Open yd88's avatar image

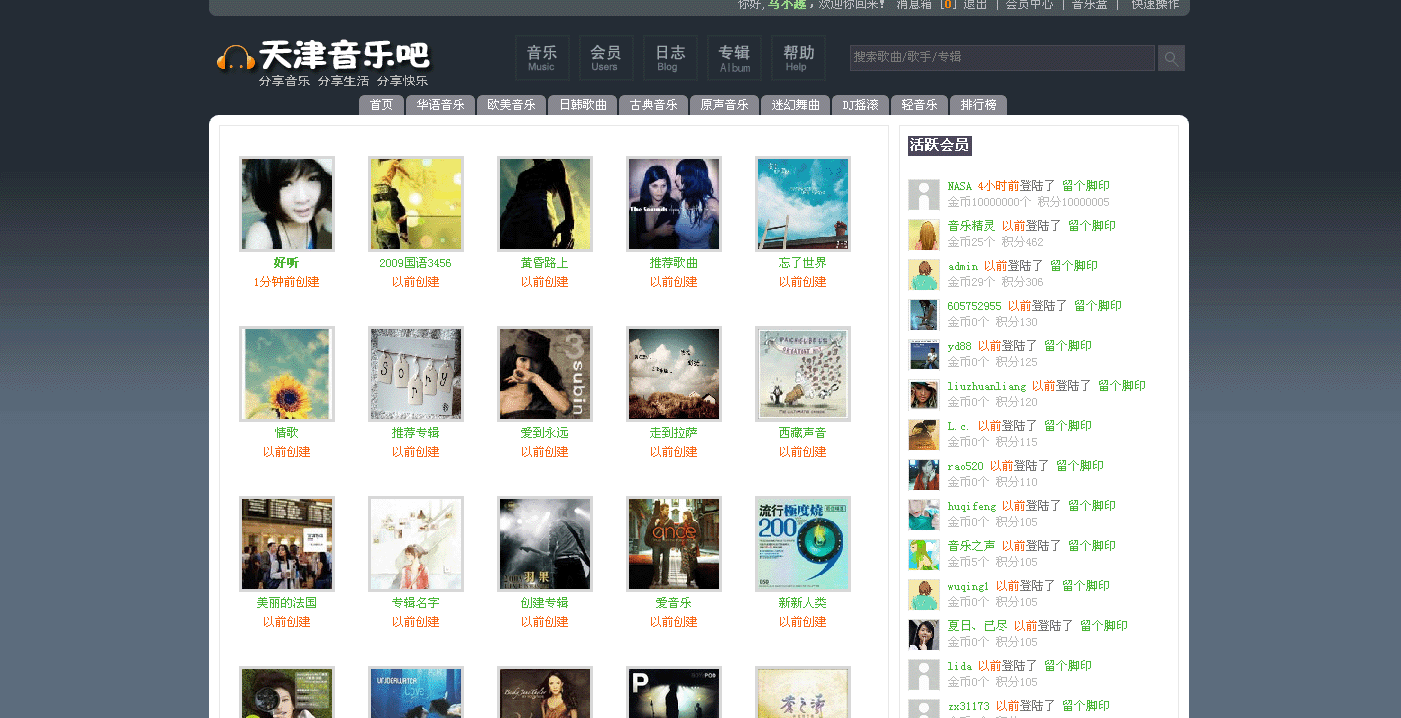pyautogui.click(x=924, y=354)
